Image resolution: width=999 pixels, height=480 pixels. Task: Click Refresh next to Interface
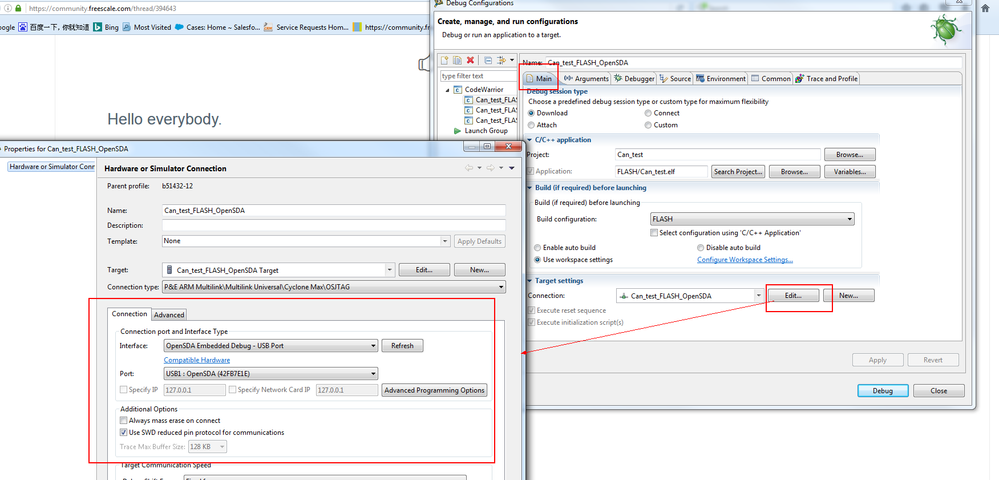[x=402, y=345]
